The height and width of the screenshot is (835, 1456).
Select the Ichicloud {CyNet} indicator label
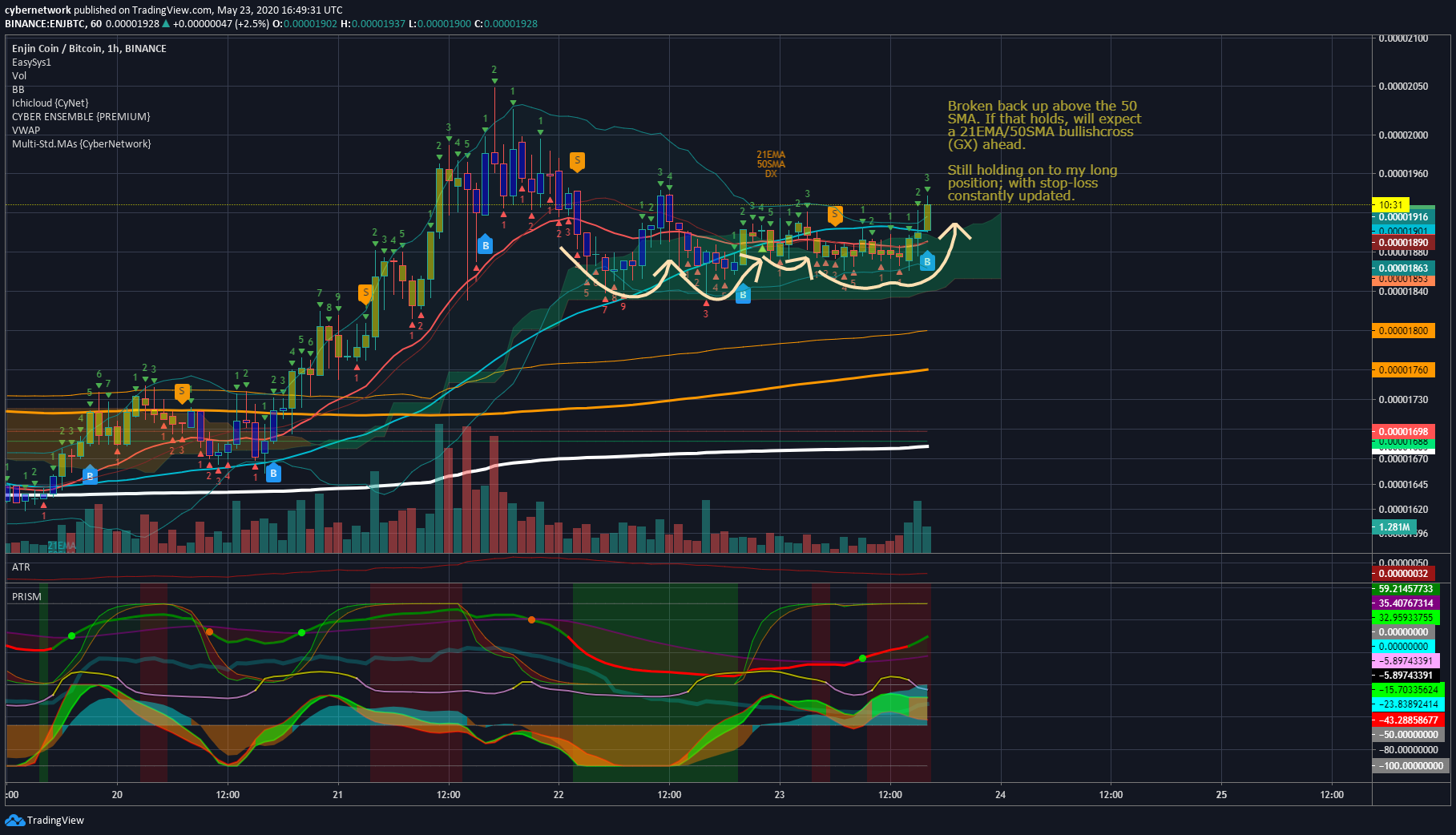tap(50, 103)
